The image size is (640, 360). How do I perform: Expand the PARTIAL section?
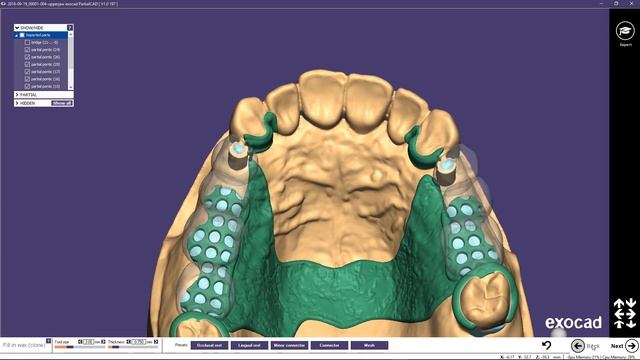(x=17, y=95)
